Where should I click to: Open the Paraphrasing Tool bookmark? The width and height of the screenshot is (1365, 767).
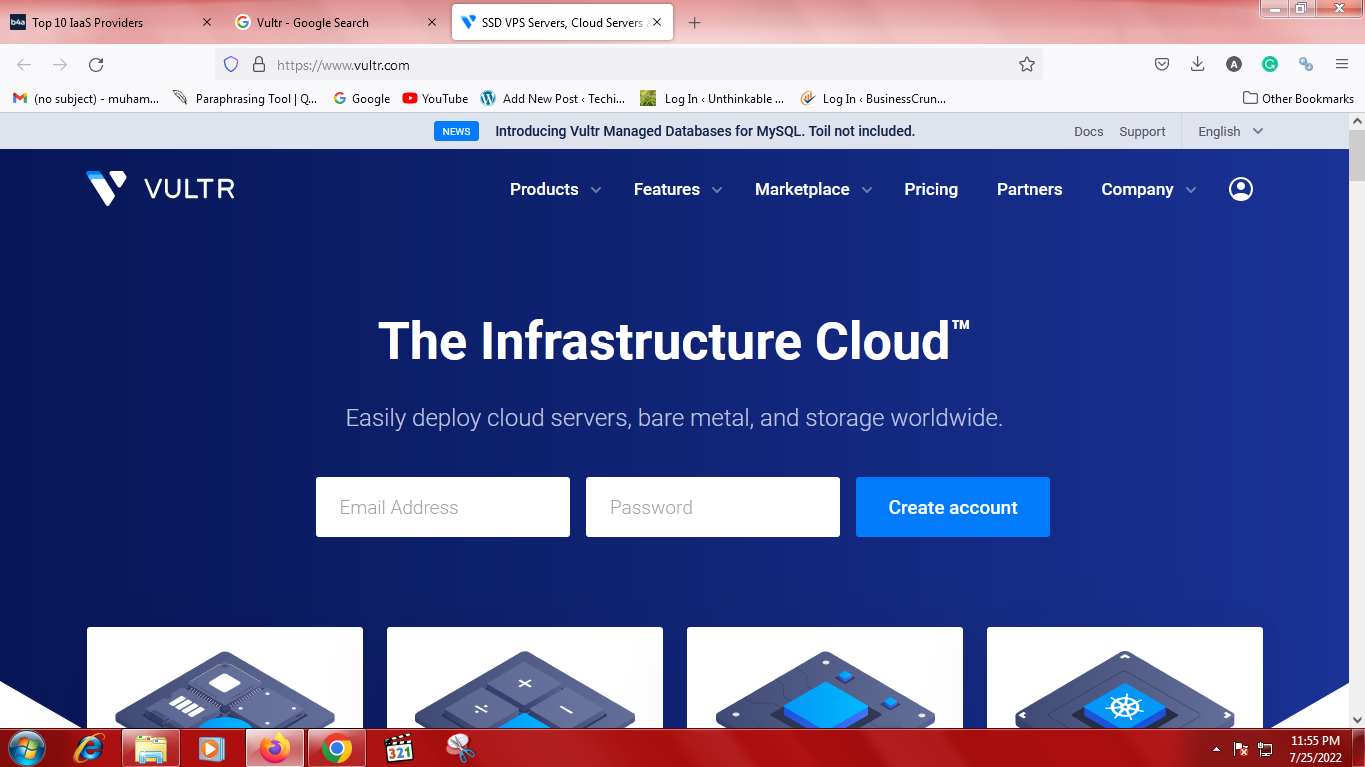(x=246, y=98)
